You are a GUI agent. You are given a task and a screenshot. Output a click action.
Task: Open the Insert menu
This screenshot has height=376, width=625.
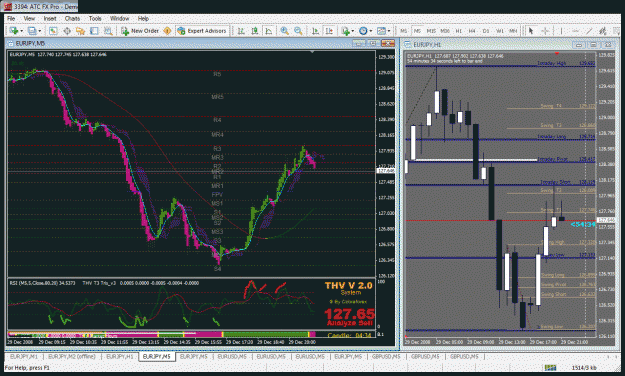pos(50,18)
